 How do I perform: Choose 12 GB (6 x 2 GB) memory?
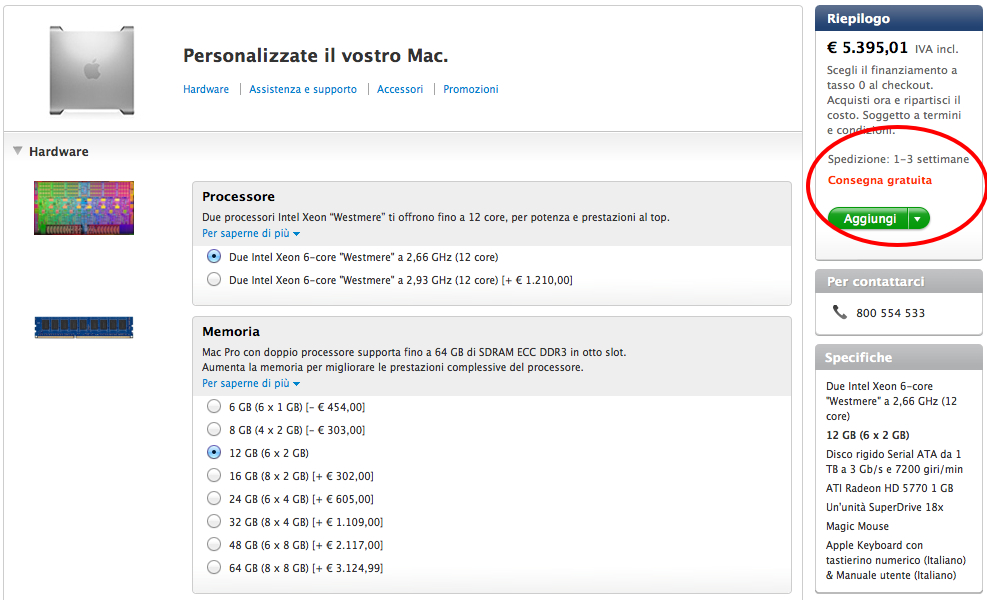pyautogui.click(x=214, y=453)
